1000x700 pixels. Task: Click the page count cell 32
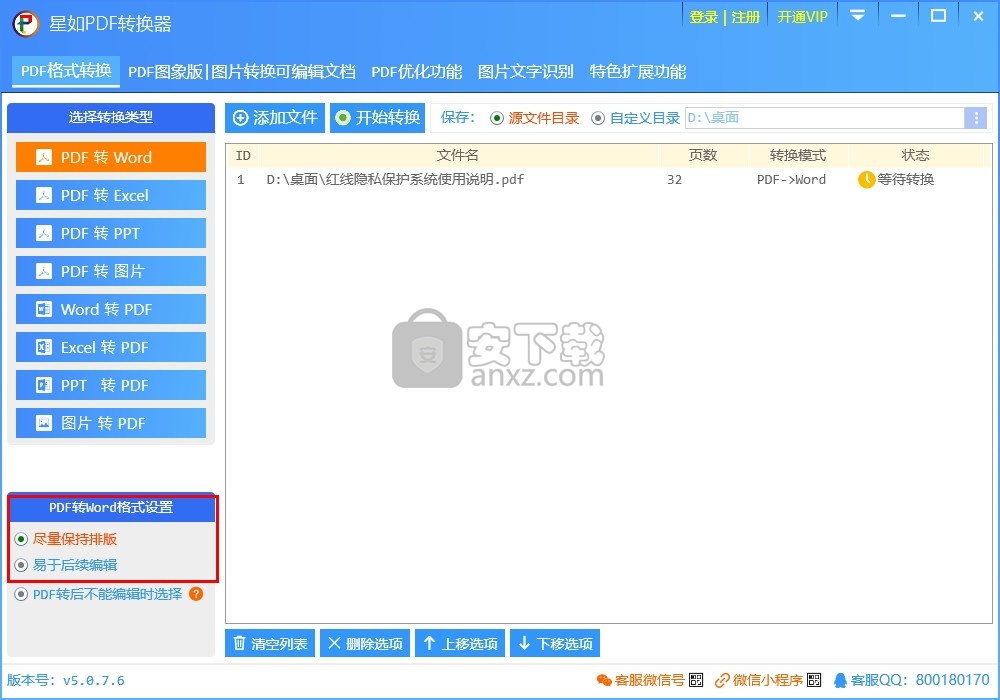coord(675,180)
